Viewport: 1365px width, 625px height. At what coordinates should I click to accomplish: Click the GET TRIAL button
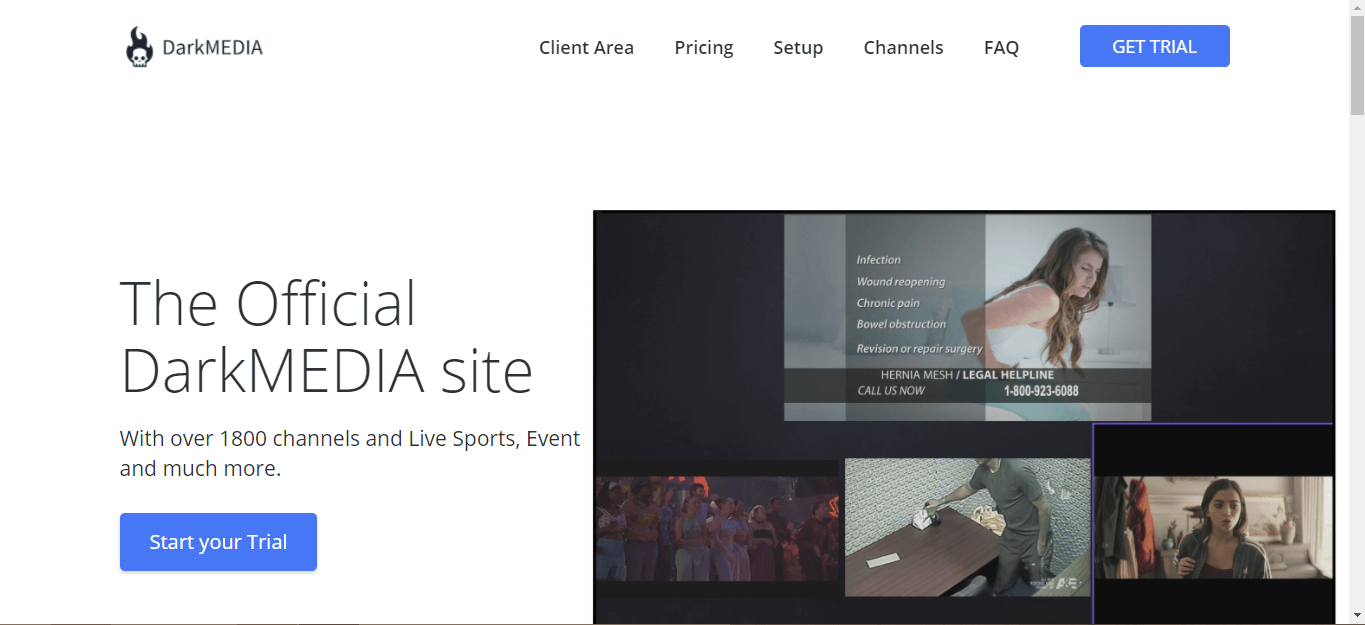point(1154,45)
